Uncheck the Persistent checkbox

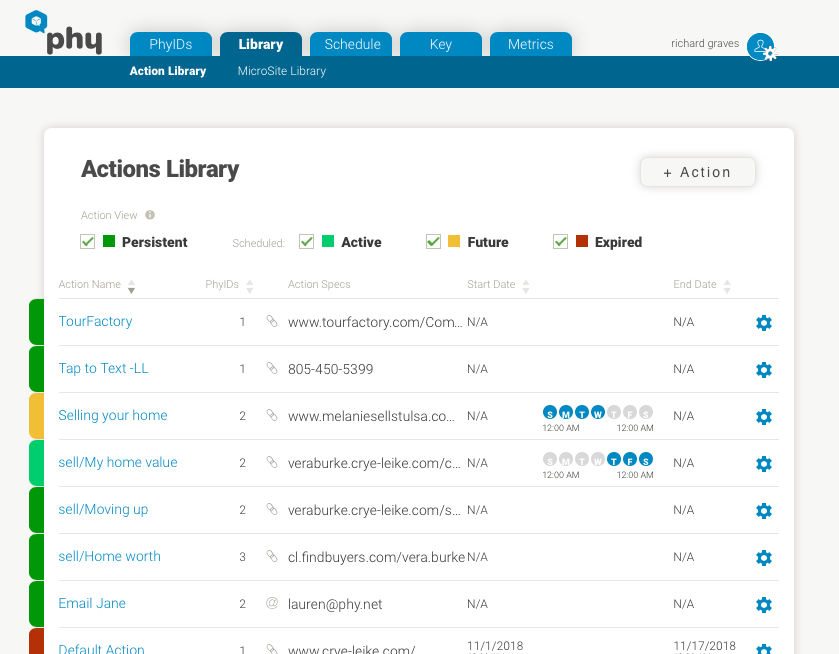88,242
